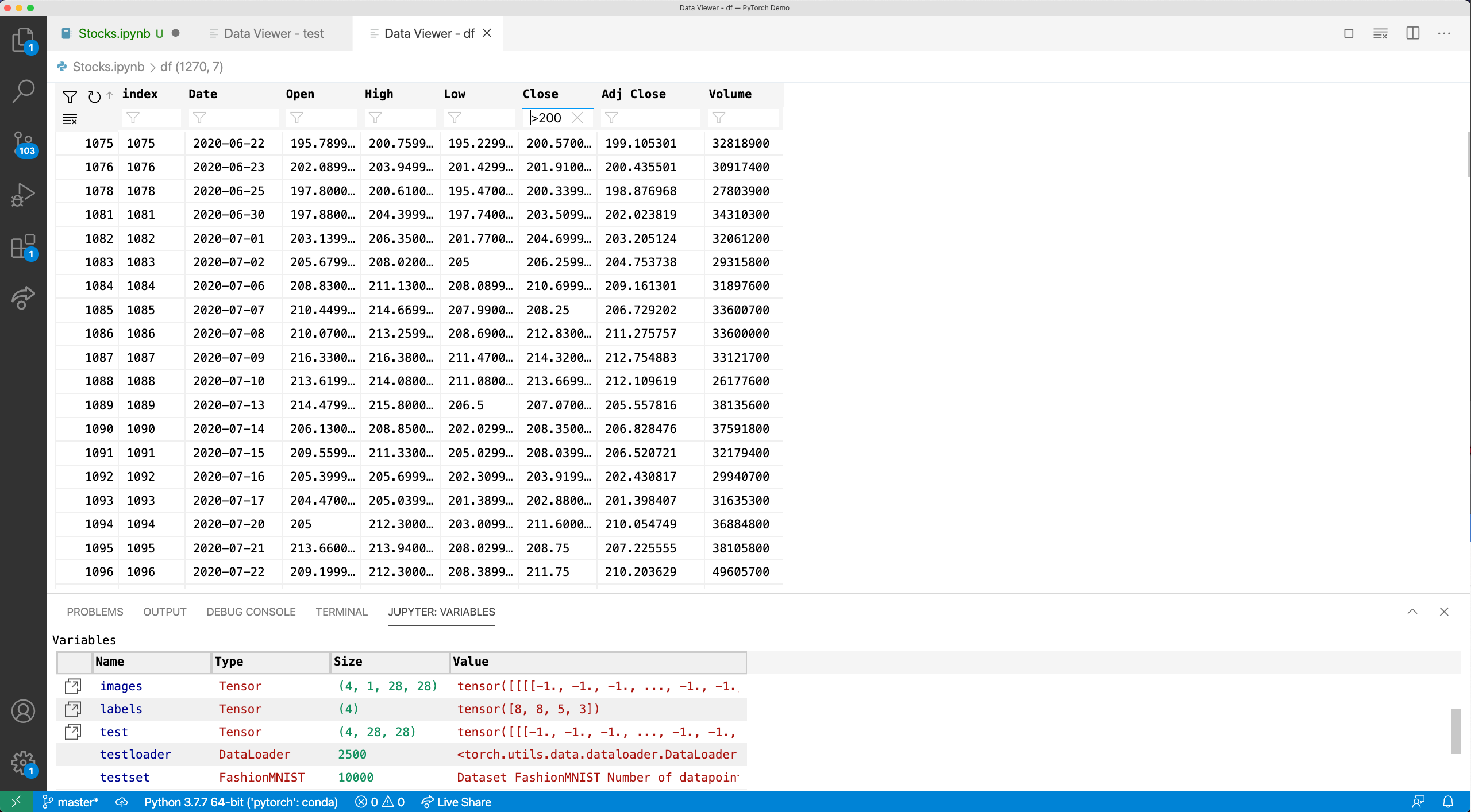
Task: Click Live Share in status bar
Action: 457,802
